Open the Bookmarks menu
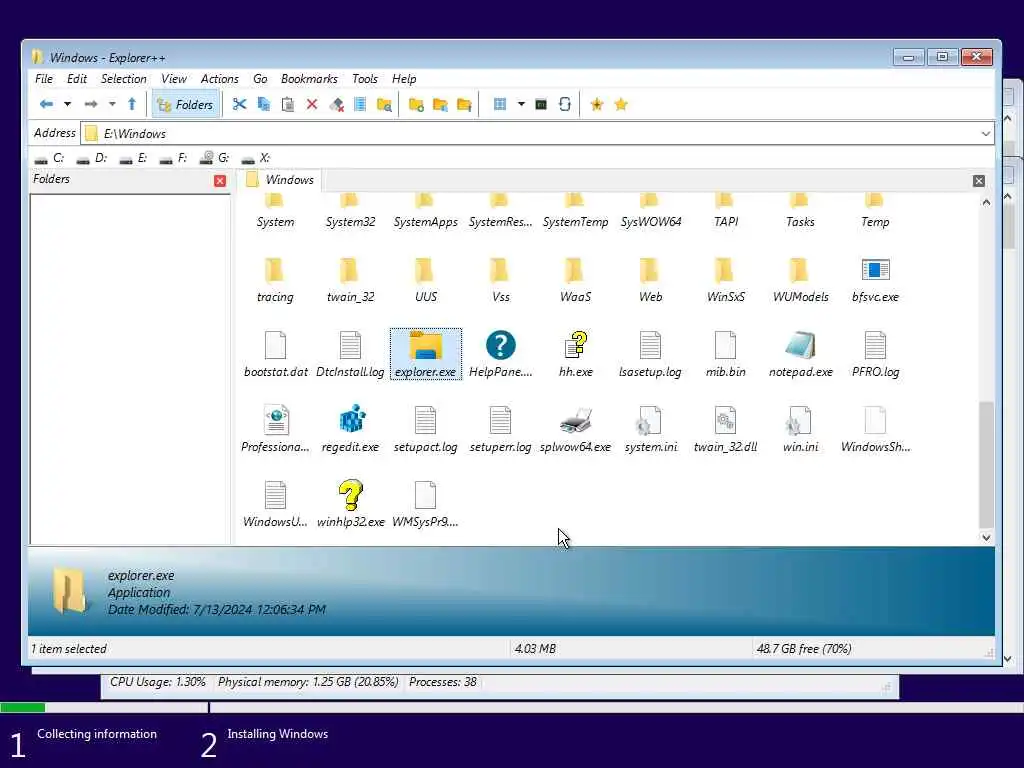The height and width of the screenshot is (768, 1024). (309, 78)
